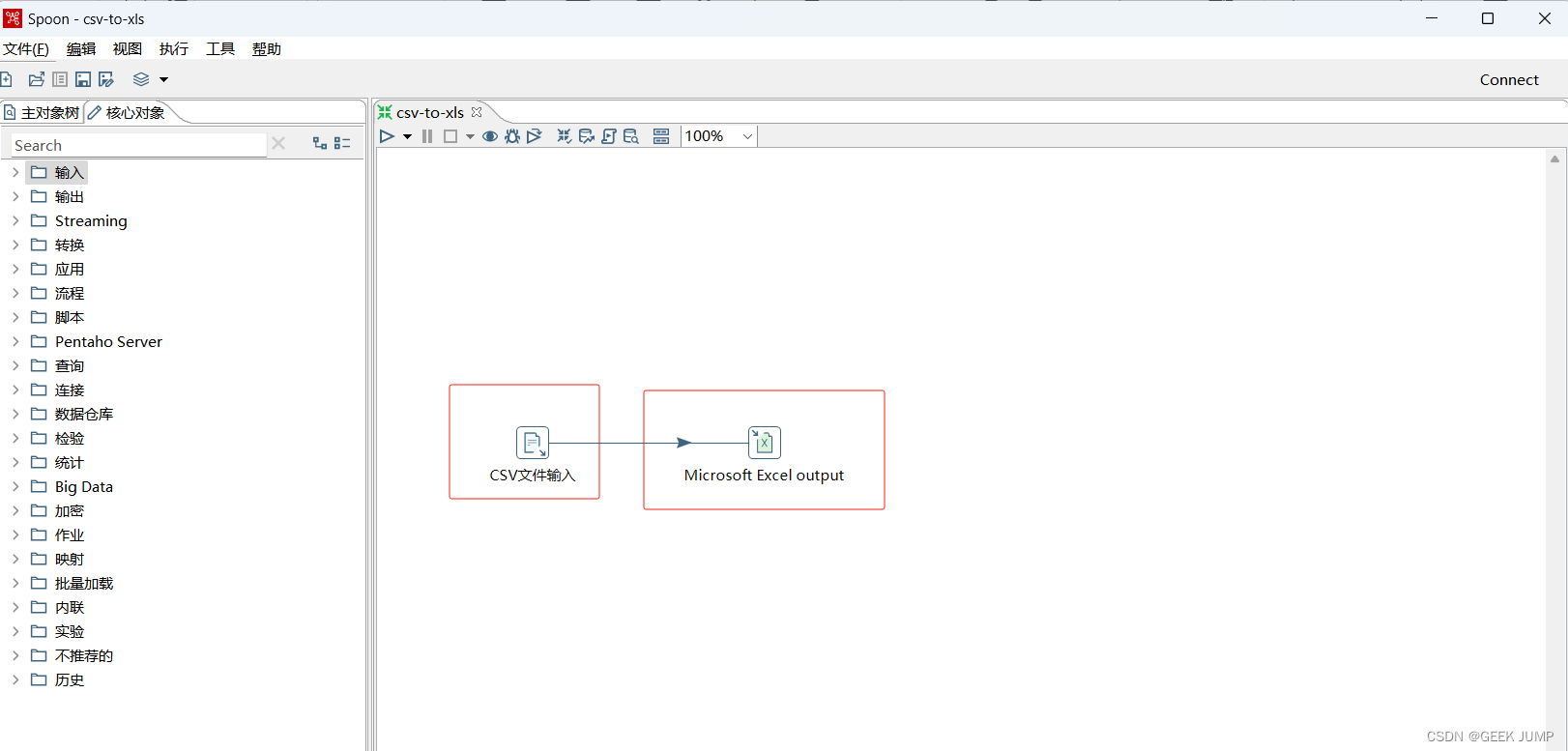
Task: Toggle the execution results pane
Action: tap(661, 136)
